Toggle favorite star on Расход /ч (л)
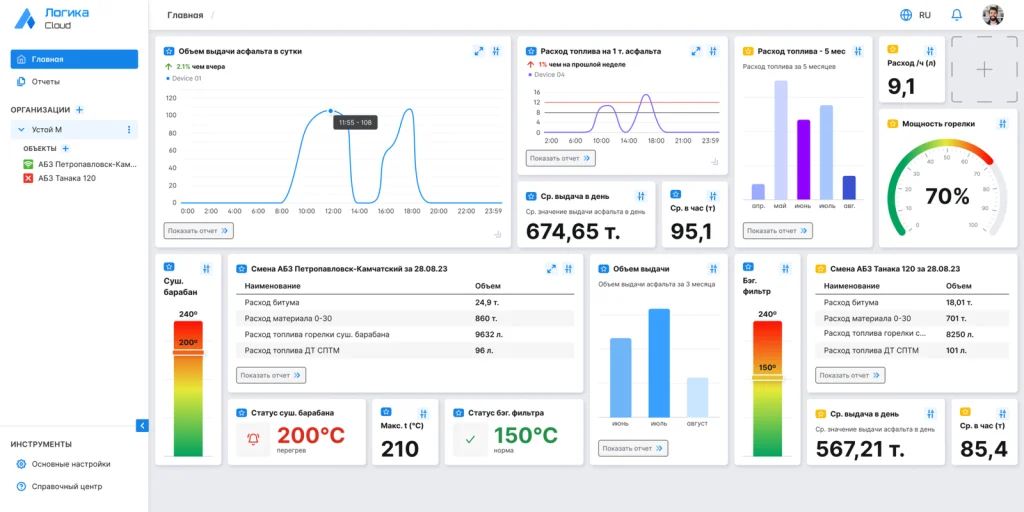This screenshot has height=512, width=1024. [893, 49]
